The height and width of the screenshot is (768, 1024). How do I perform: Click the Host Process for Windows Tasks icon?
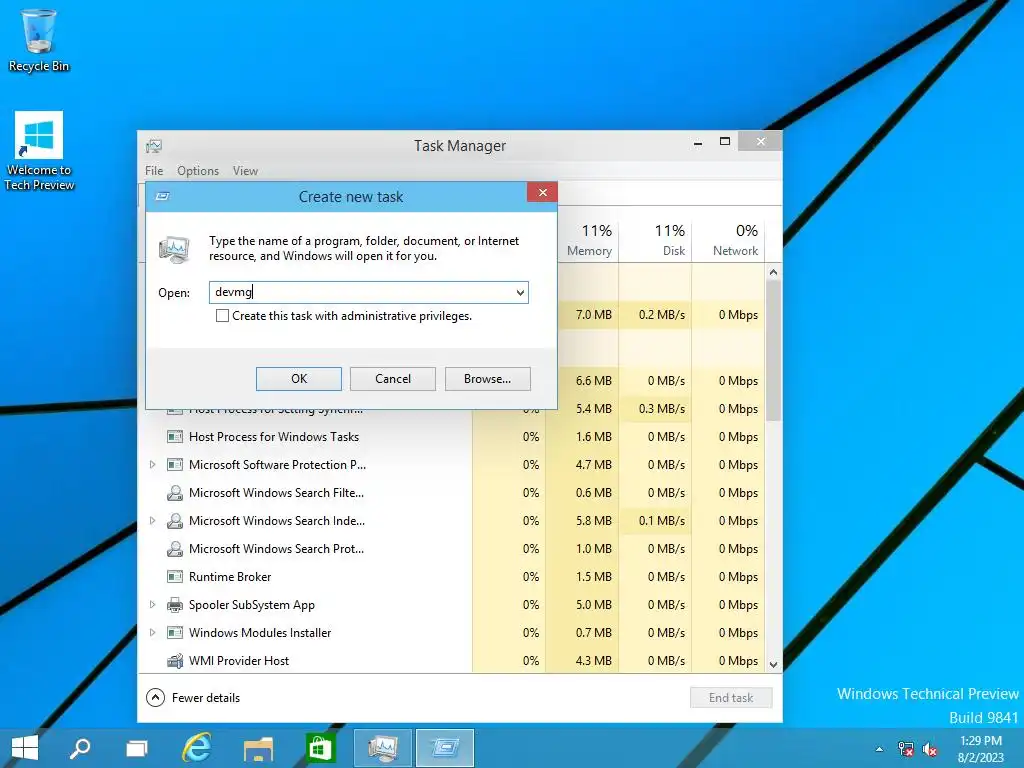(x=174, y=437)
